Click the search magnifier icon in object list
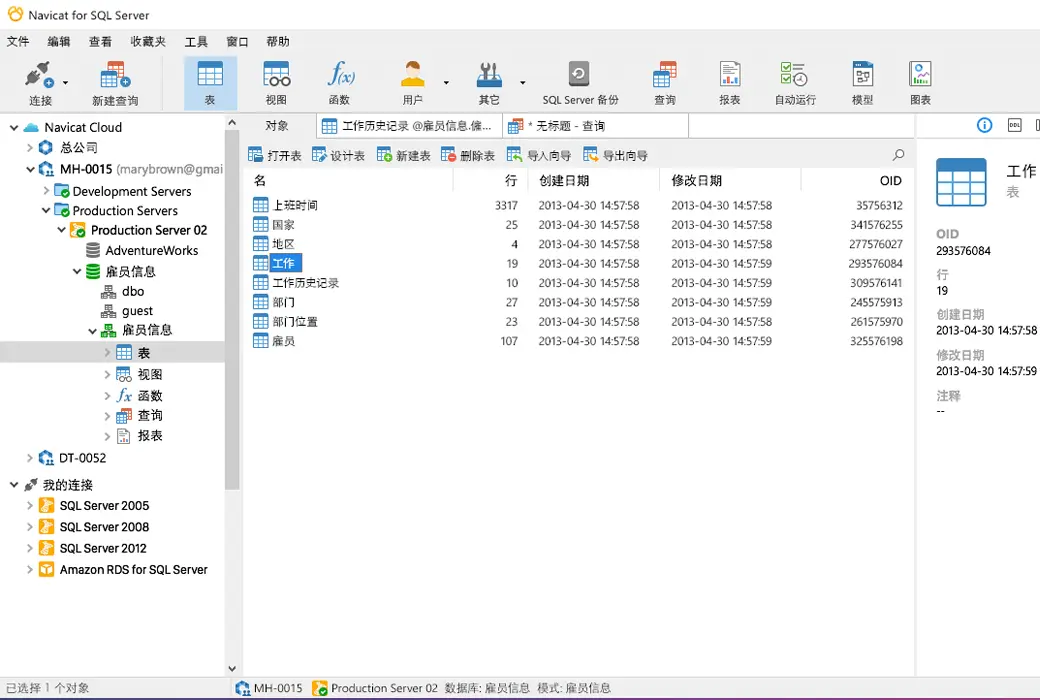 tap(898, 155)
